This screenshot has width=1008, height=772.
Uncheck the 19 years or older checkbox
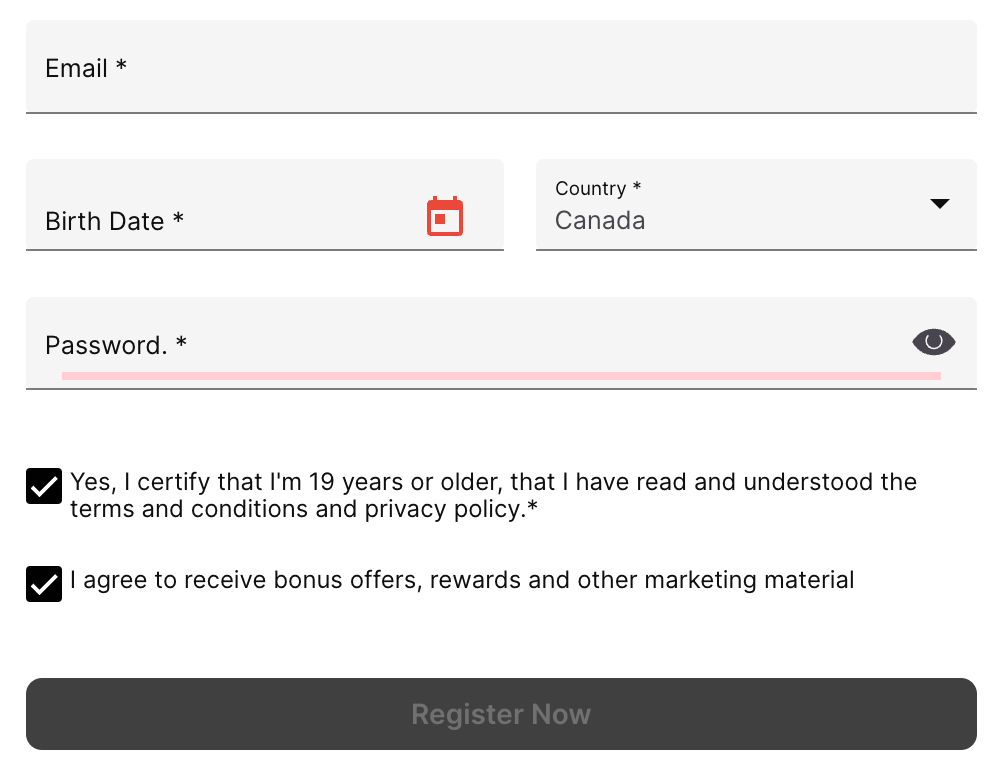[44, 487]
